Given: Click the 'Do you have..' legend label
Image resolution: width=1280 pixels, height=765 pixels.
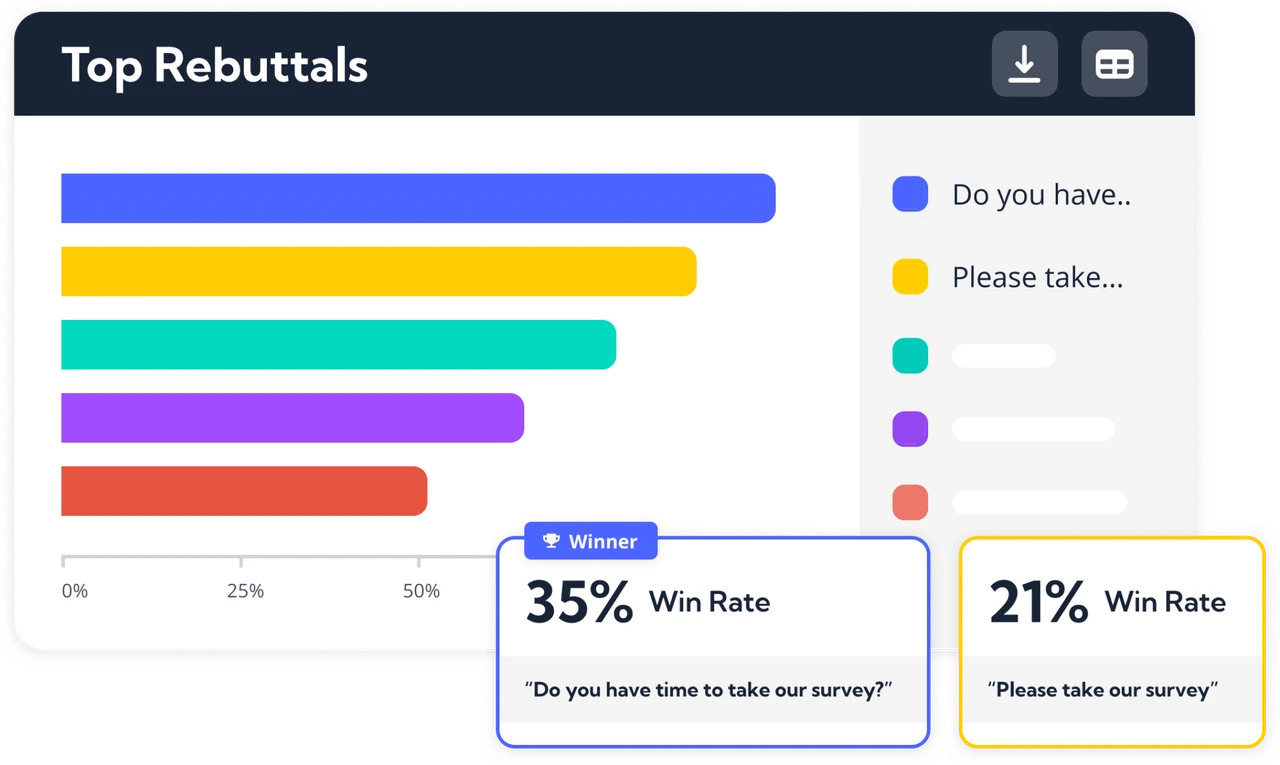Looking at the screenshot, I should pyautogui.click(x=1041, y=195).
